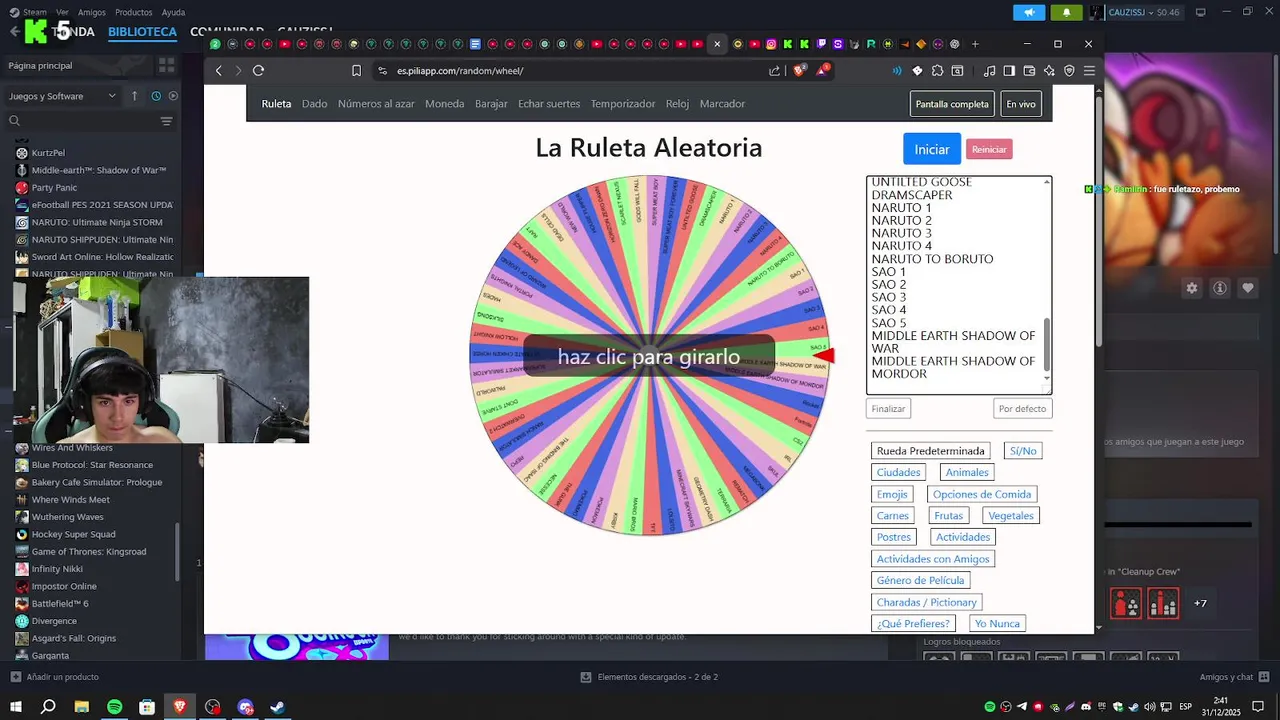Click the Finalizar button

[x=888, y=408]
